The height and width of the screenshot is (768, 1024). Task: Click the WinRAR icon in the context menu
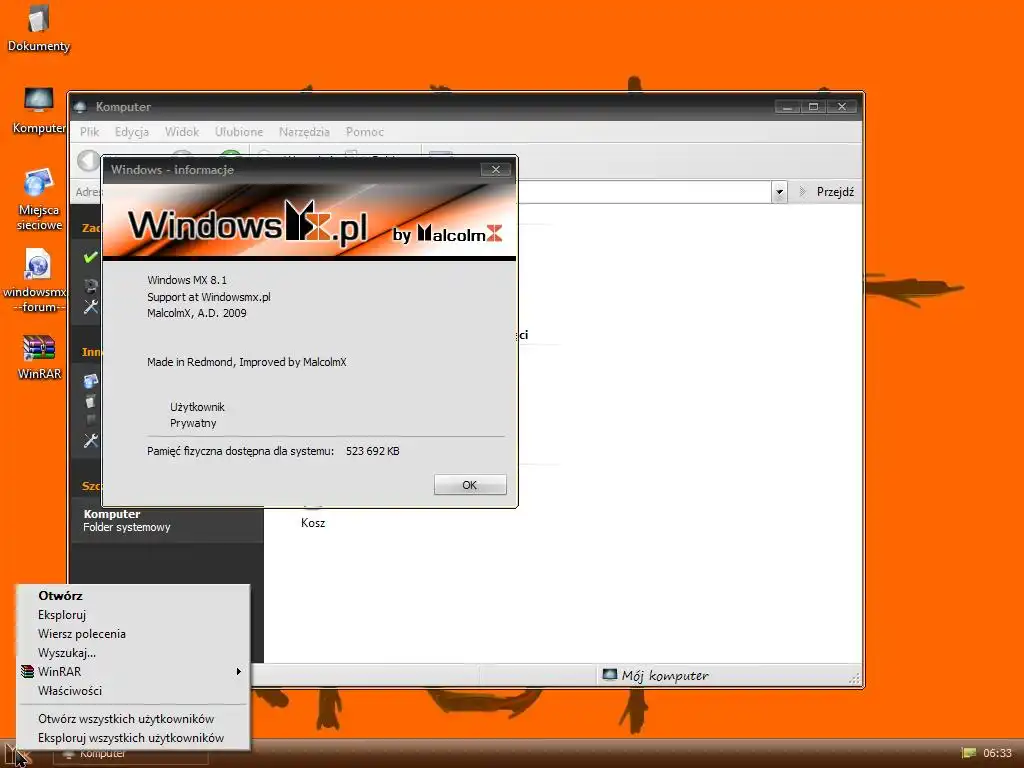pos(27,671)
